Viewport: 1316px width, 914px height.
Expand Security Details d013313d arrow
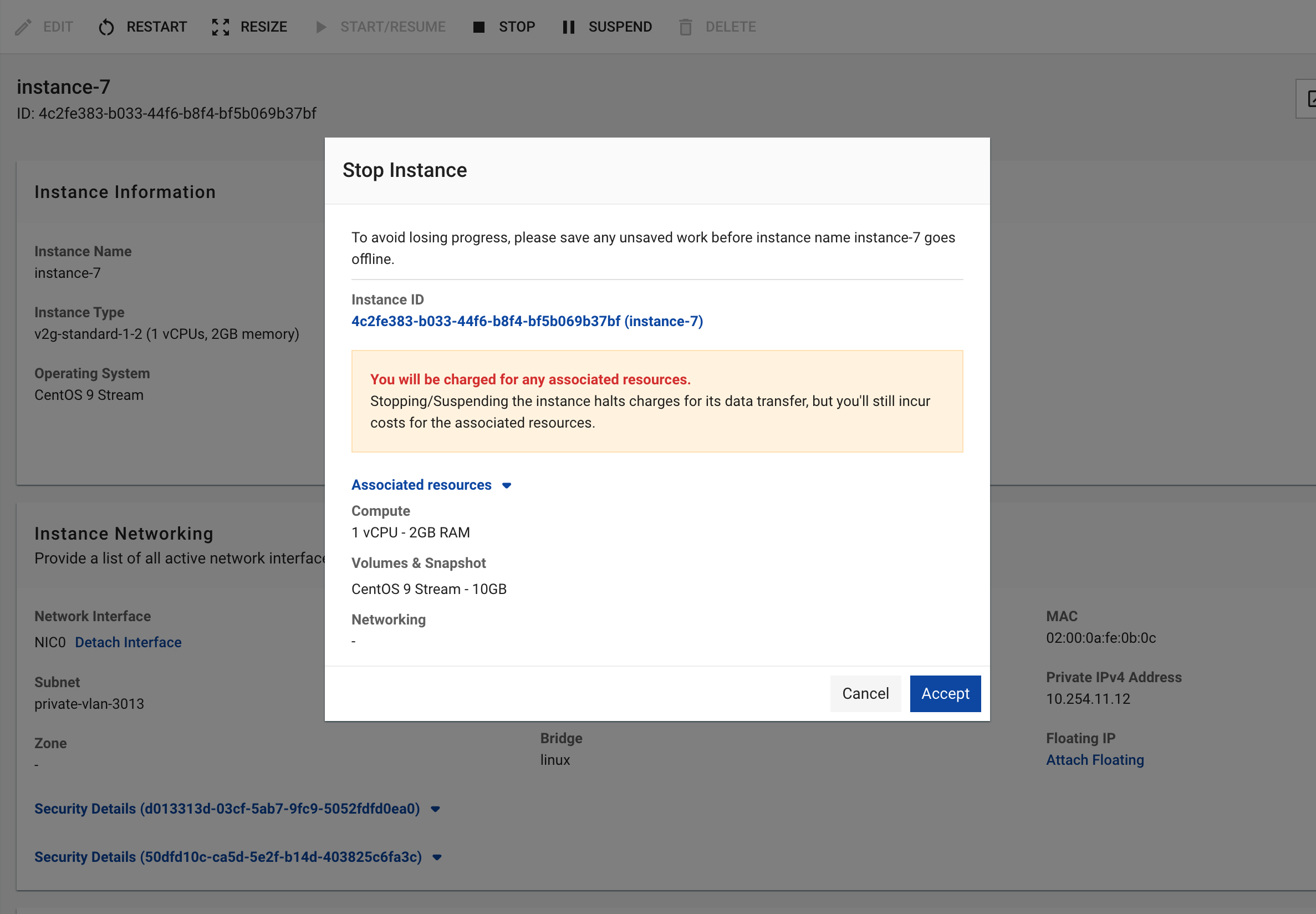coord(436,809)
